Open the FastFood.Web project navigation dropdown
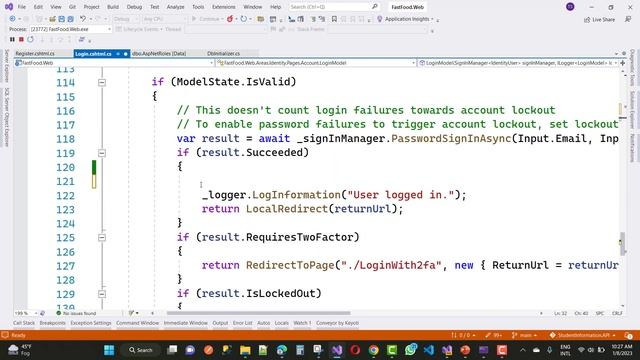The image size is (640, 360). coord(114,63)
